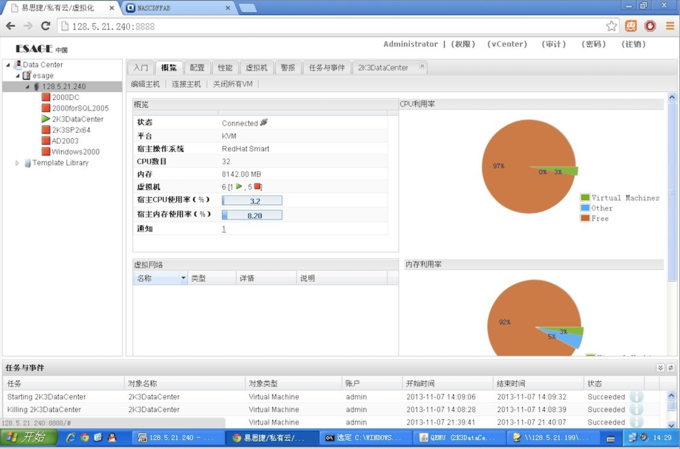Open the 审计 audit link
Viewport: 680px width, 449px height.
click(553, 44)
